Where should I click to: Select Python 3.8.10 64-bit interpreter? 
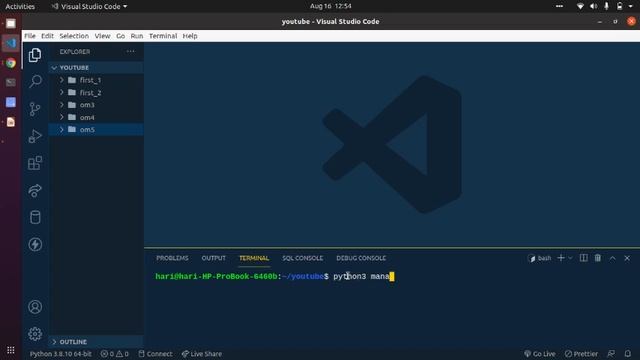pyautogui.click(x=60, y=354)
